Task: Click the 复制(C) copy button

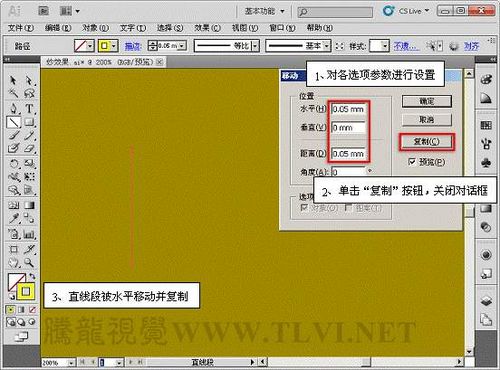Action: pos(427,142)
